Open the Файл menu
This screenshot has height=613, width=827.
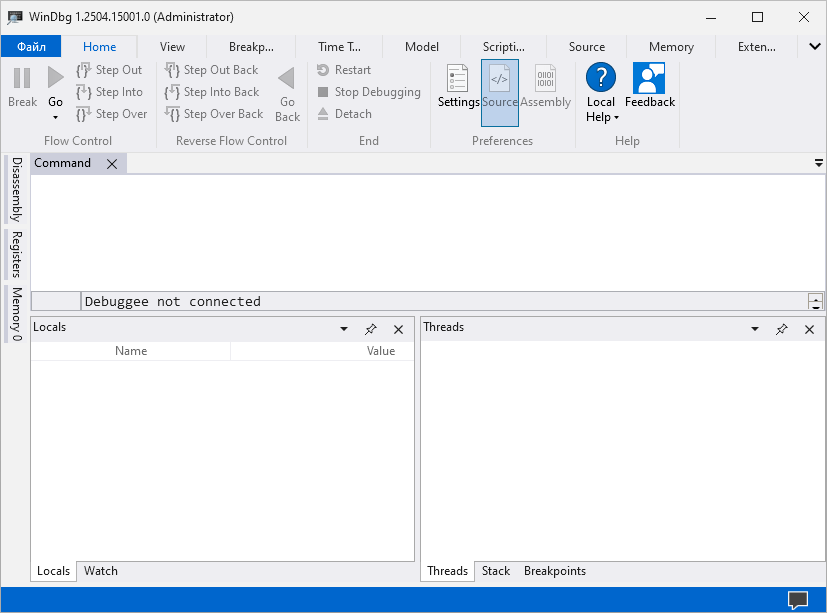[31, 47]
